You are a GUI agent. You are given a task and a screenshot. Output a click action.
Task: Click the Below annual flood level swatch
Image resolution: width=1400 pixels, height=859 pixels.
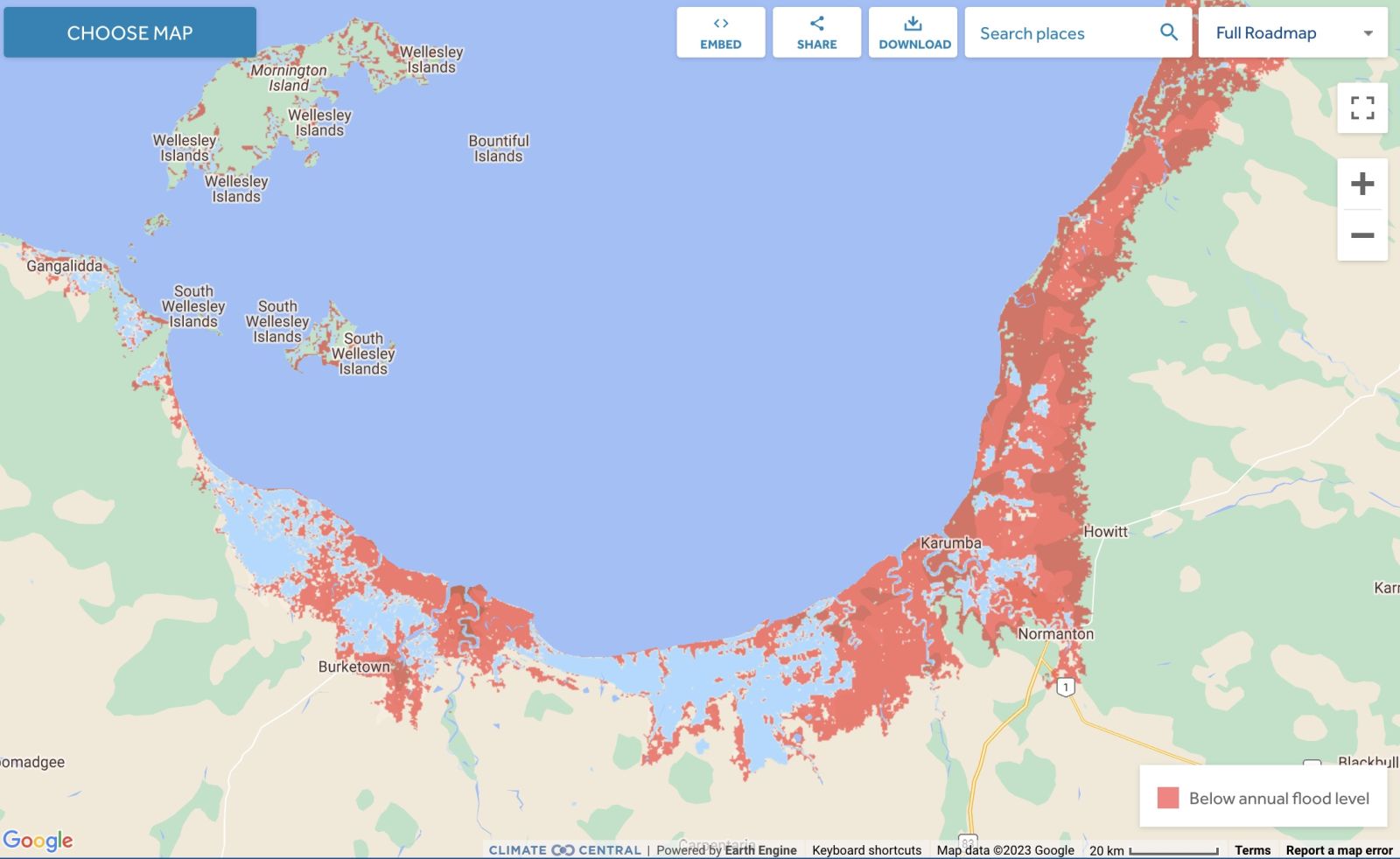[1168, 798]
